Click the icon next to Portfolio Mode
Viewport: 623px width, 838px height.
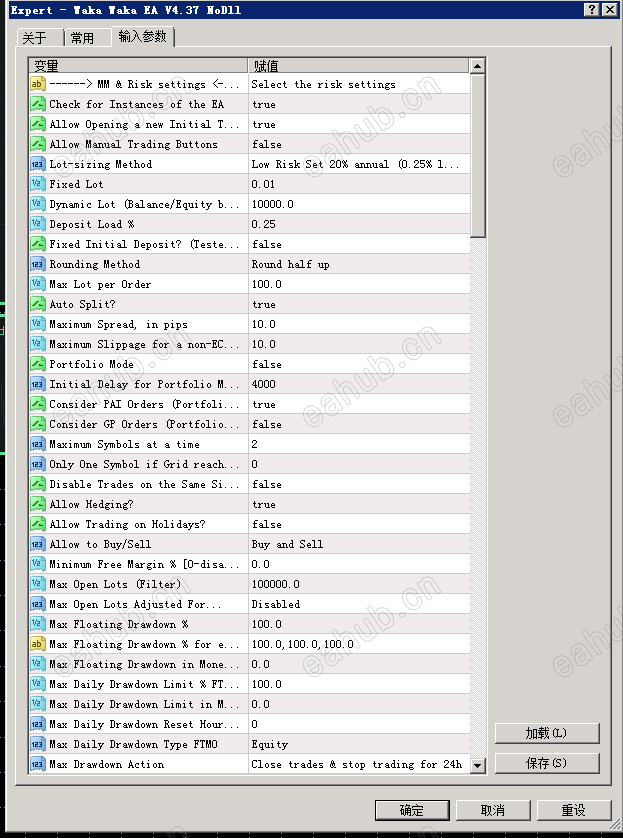[37, 364]
